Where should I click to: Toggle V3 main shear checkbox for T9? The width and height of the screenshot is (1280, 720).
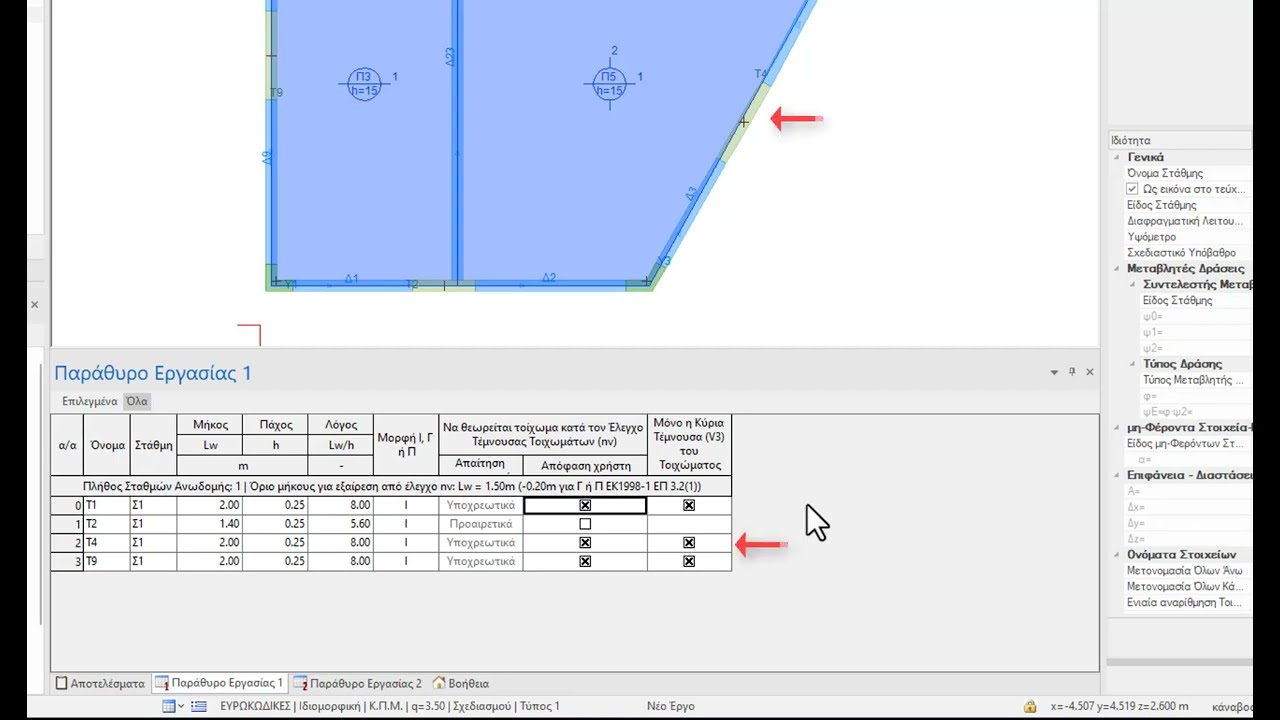[x=689, y=562]
